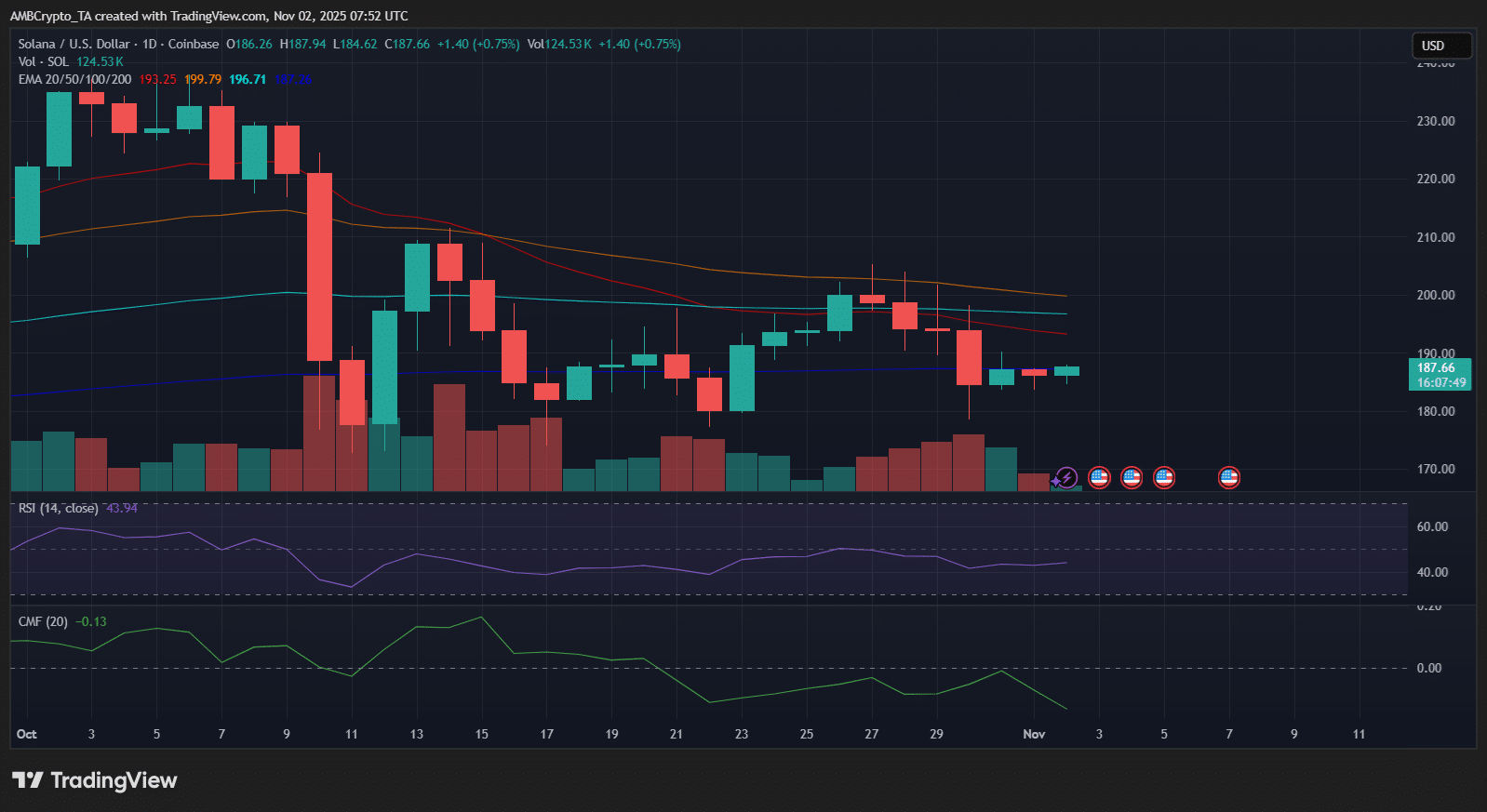Open the US flag event on Nov 3

[1099, 478]
